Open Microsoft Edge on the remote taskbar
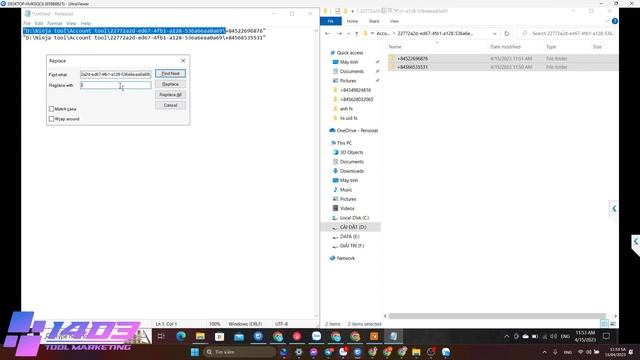 pyautogui.click(x=180, y=336)
